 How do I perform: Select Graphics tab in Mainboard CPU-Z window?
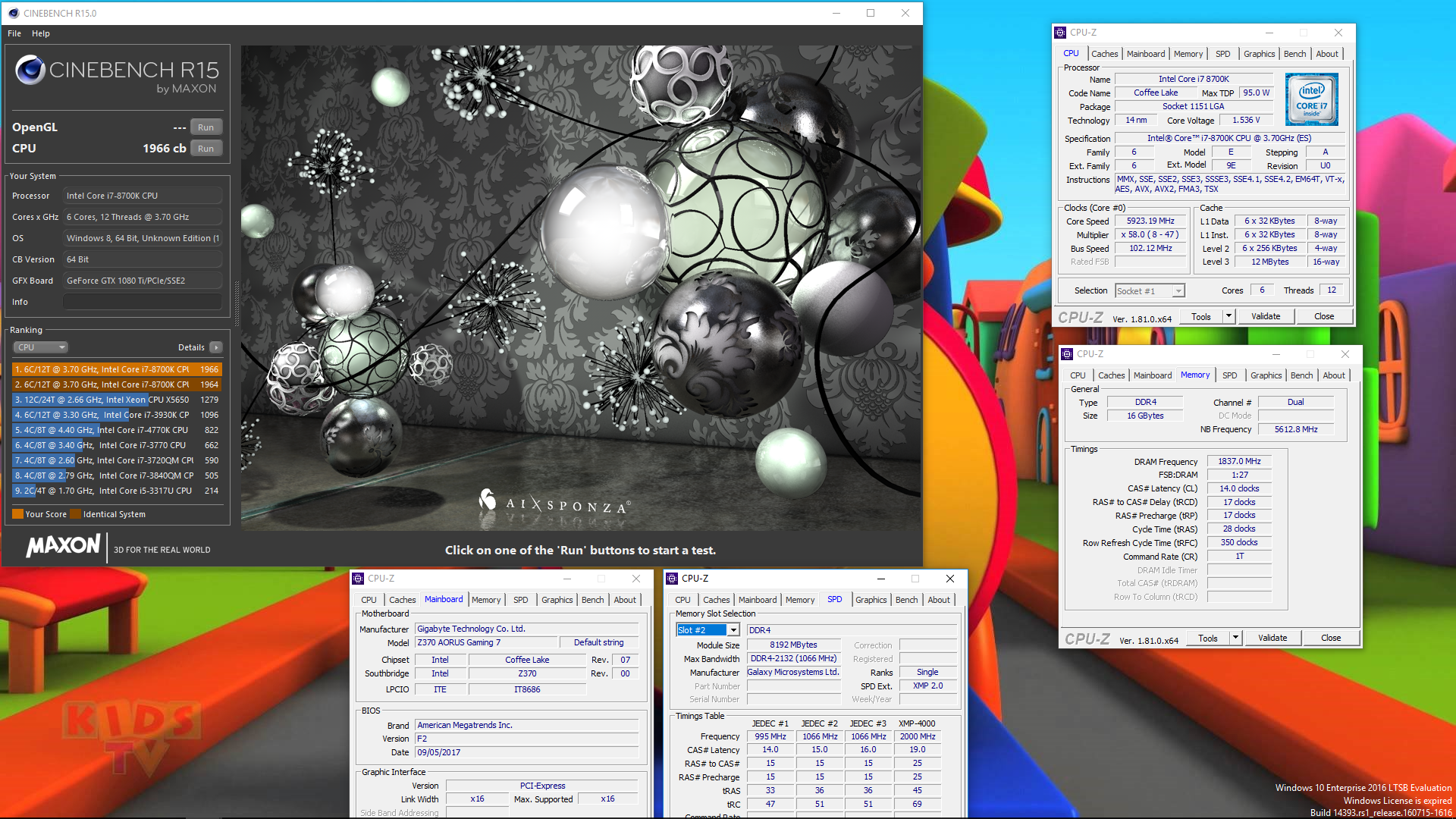click(557, 600)
